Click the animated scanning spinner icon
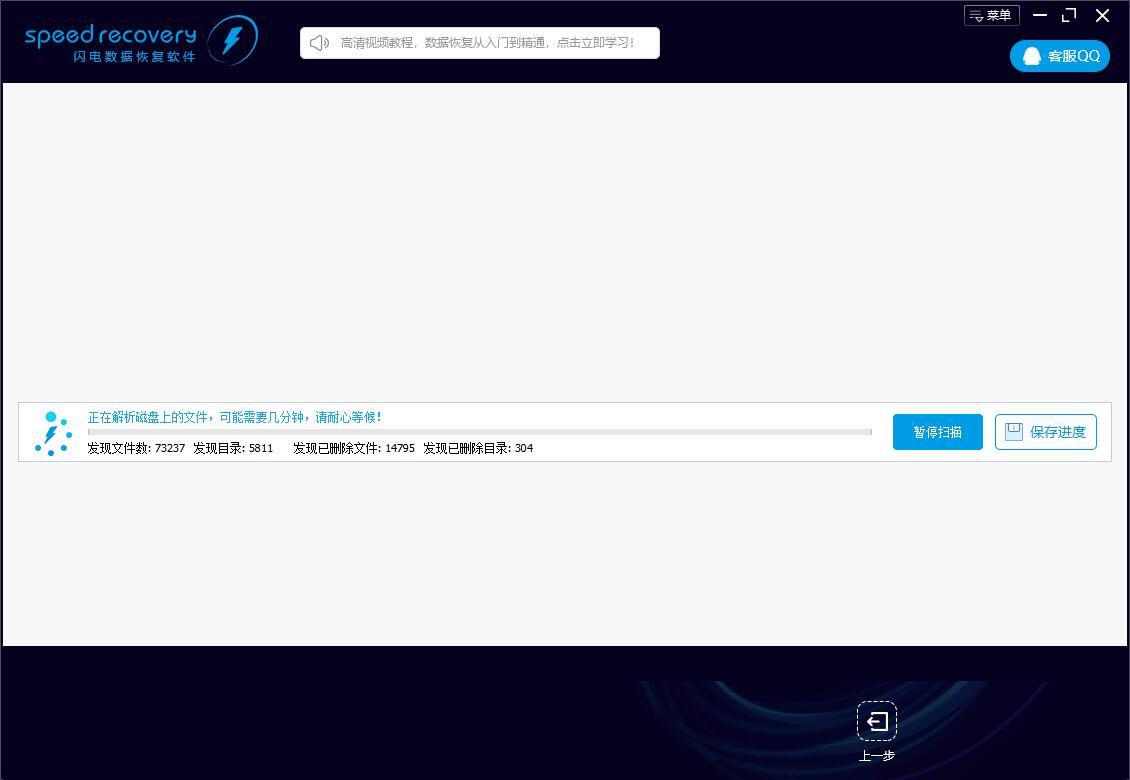The width and height of the screenshot is (1130, 780). [52, 433]
